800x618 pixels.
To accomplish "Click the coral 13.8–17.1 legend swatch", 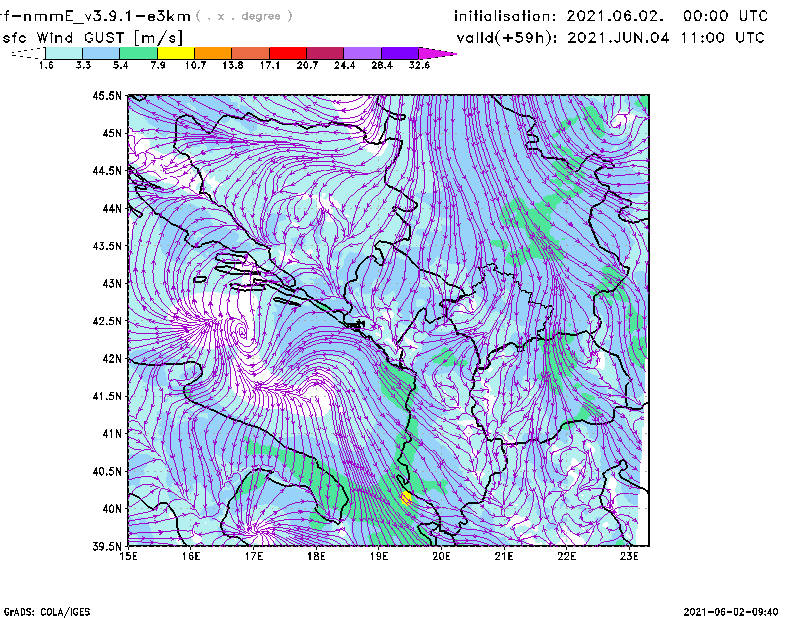I will [251, 53].
